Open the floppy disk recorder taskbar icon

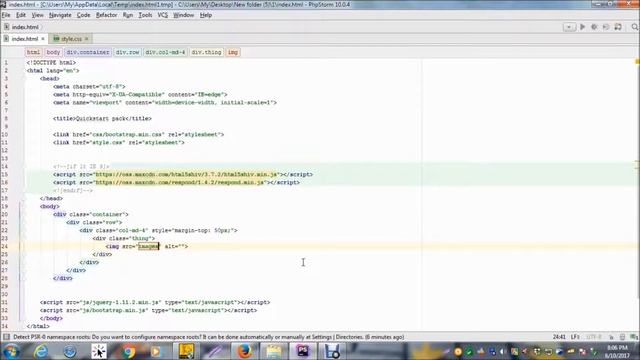pos(332,351)
